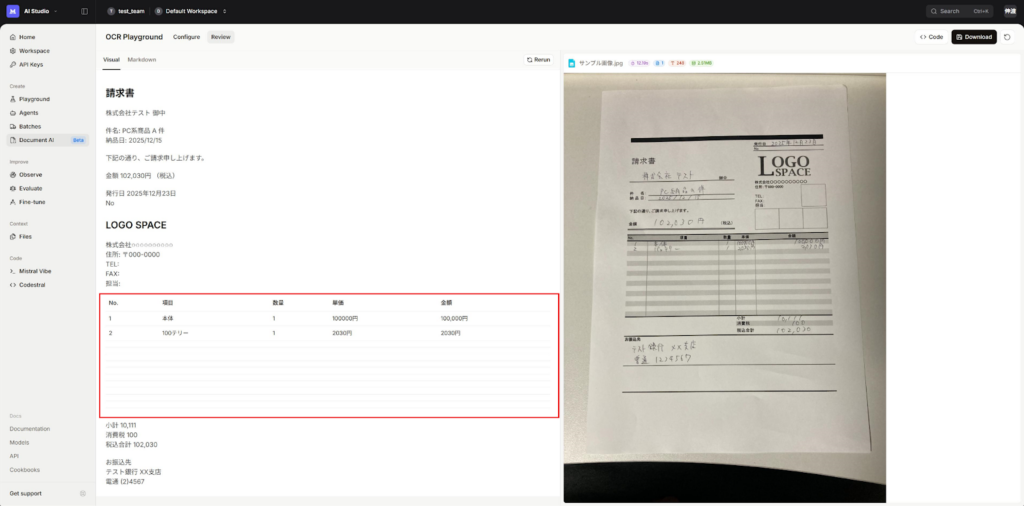1024x506 pixels.
Task: Click the 項目 table column header
Action: click(168, 303)
